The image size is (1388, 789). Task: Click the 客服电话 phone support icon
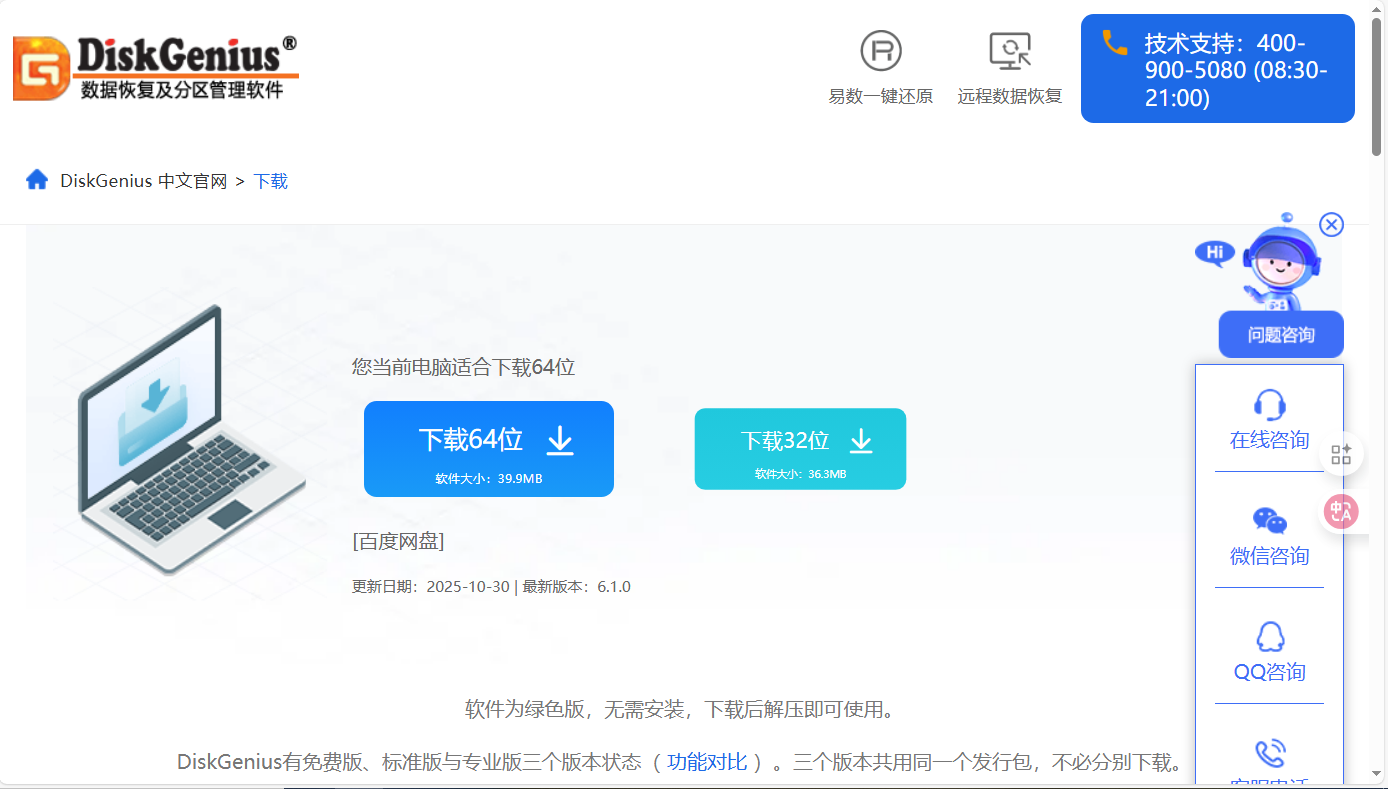[1269, 752]
